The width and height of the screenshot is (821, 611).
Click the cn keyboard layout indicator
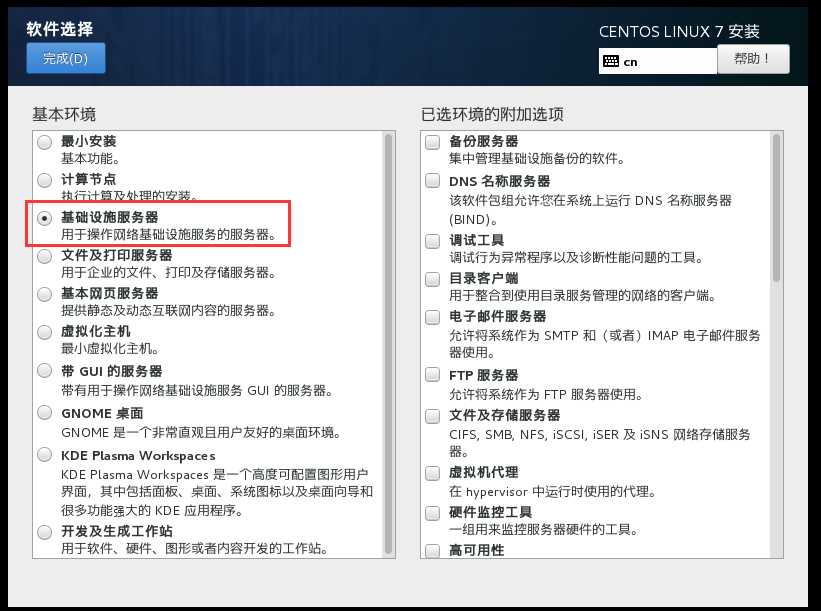point(658,61)
